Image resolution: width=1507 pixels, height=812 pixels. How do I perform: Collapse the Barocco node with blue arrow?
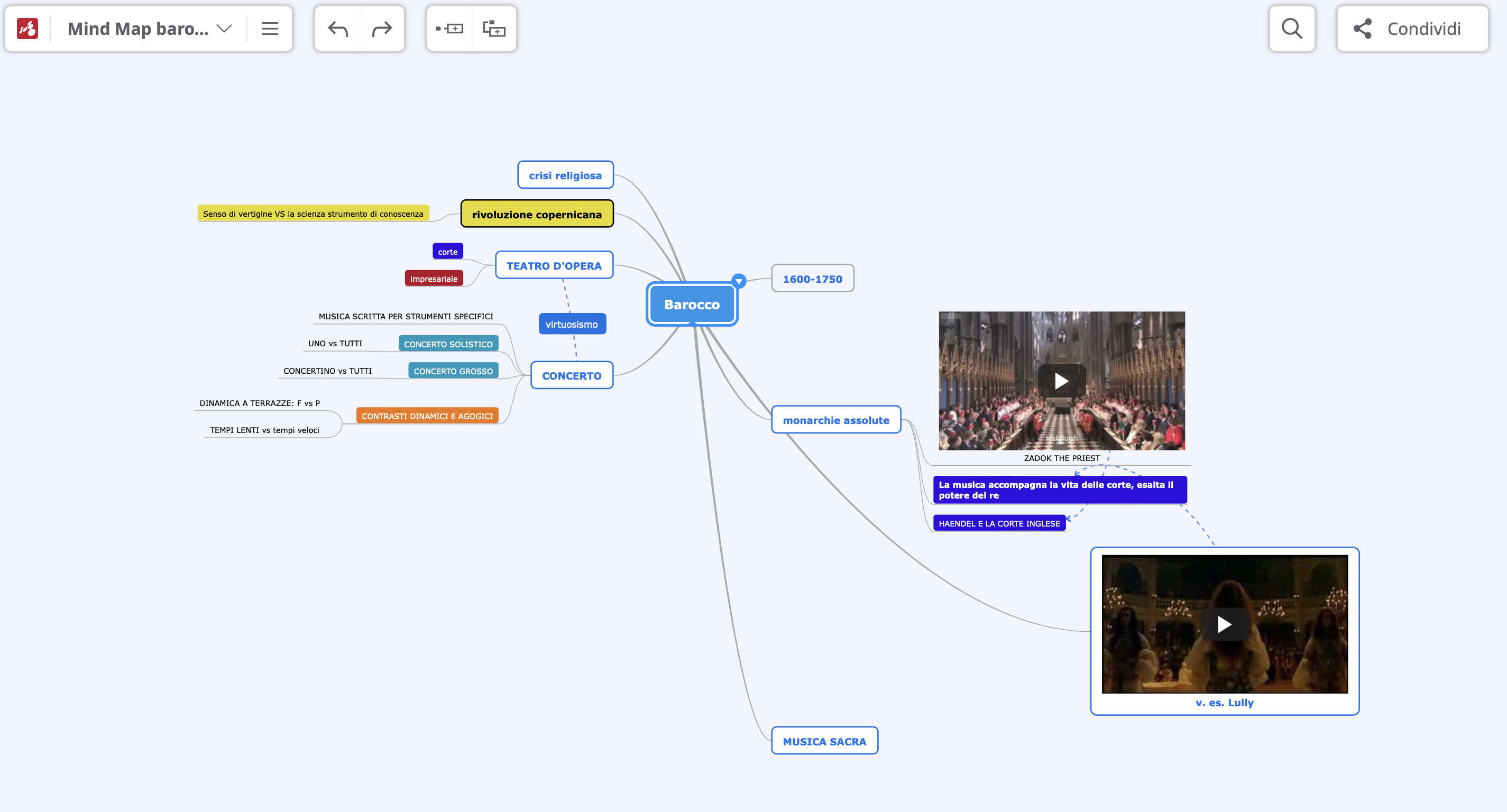pos(739,281)
